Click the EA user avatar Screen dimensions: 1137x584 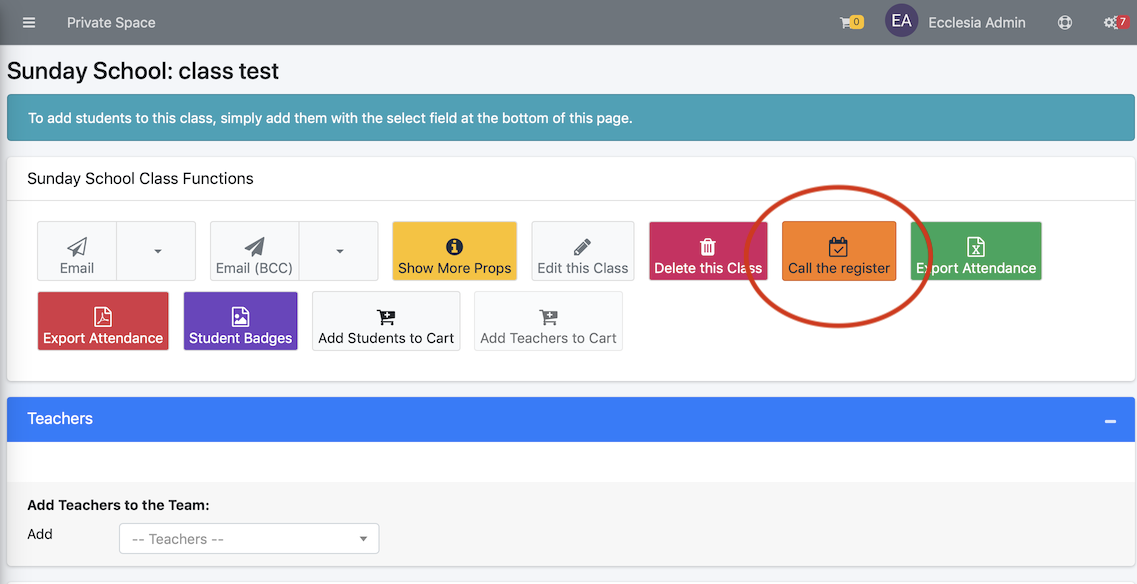coord(901,21)
